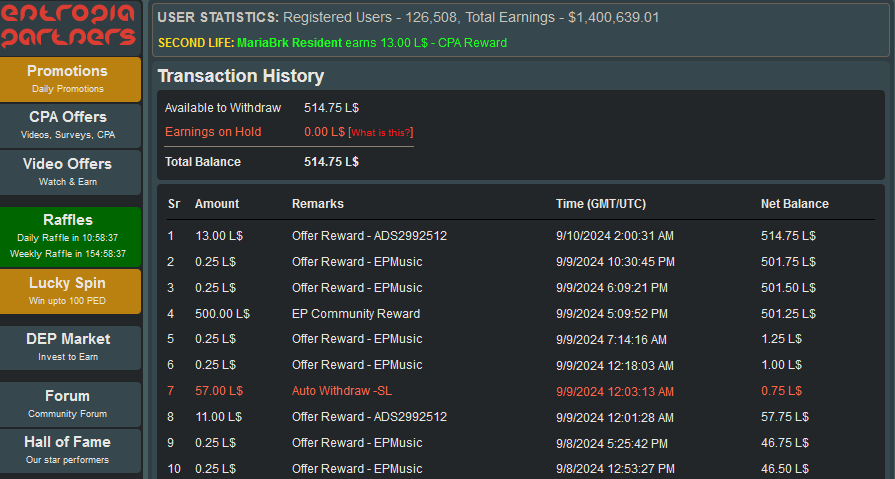Click the Earnings on Hold 0.00 L$ value

(324, 132)
